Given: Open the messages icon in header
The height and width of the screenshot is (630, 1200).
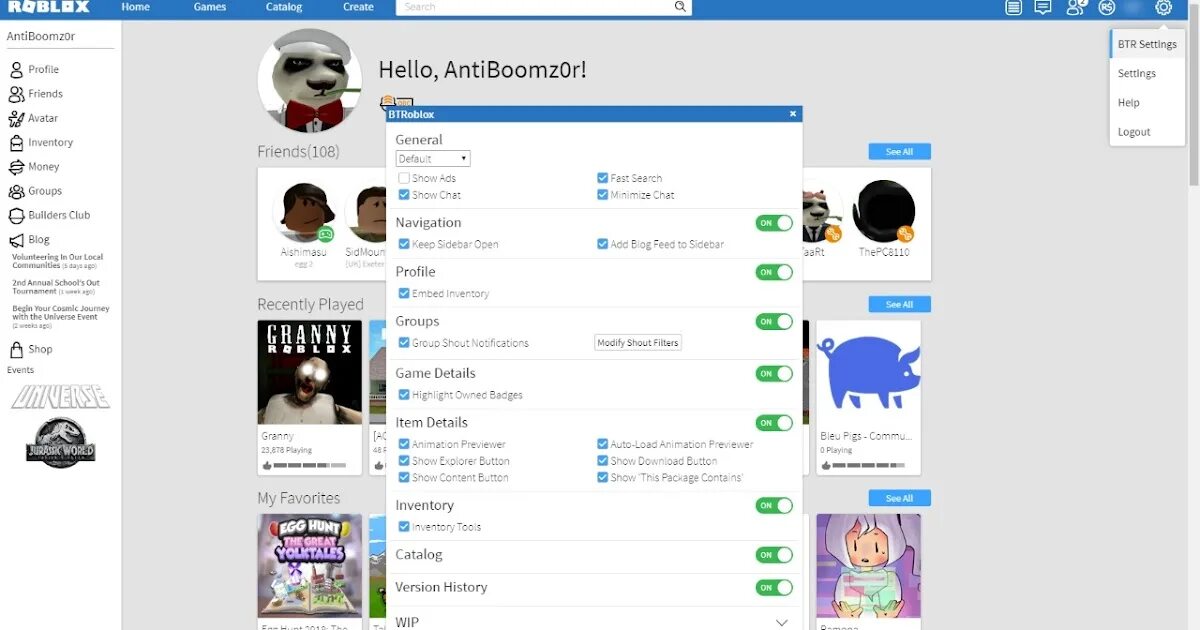Looking at the screenshot, I should click(1043, 7).
